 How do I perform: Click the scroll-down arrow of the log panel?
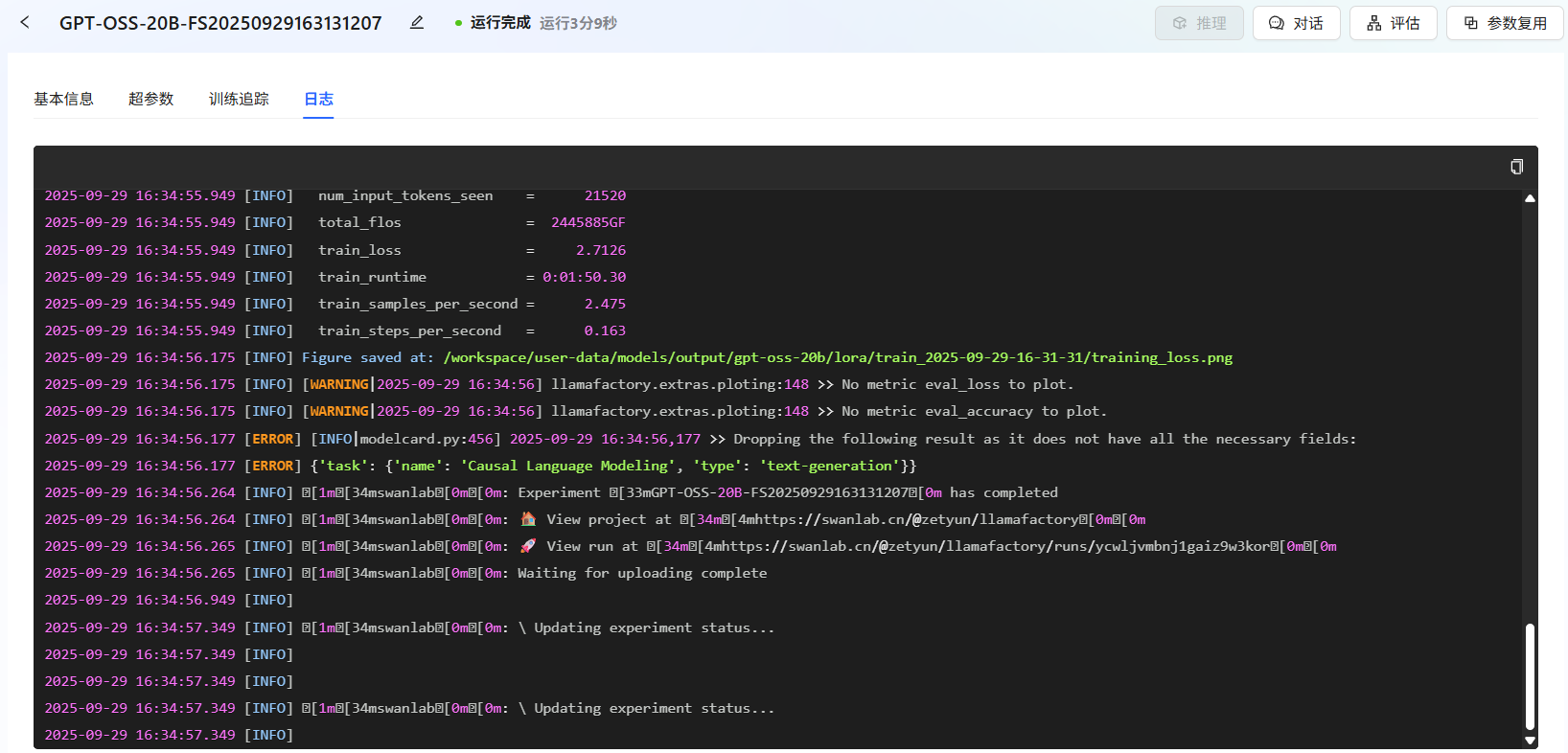[x=1530, y=740]
